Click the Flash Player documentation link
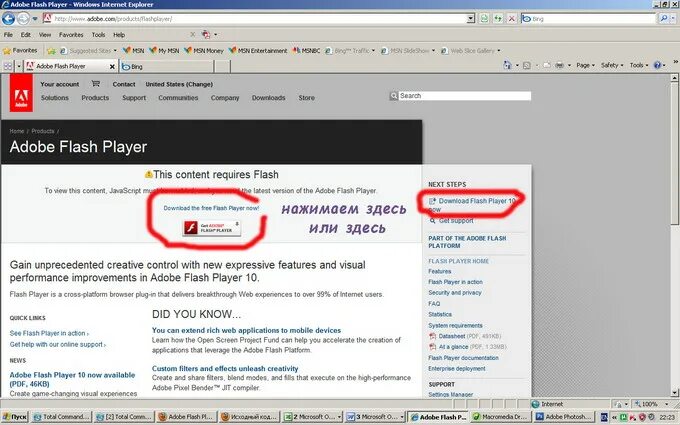 tap(463, 358)
